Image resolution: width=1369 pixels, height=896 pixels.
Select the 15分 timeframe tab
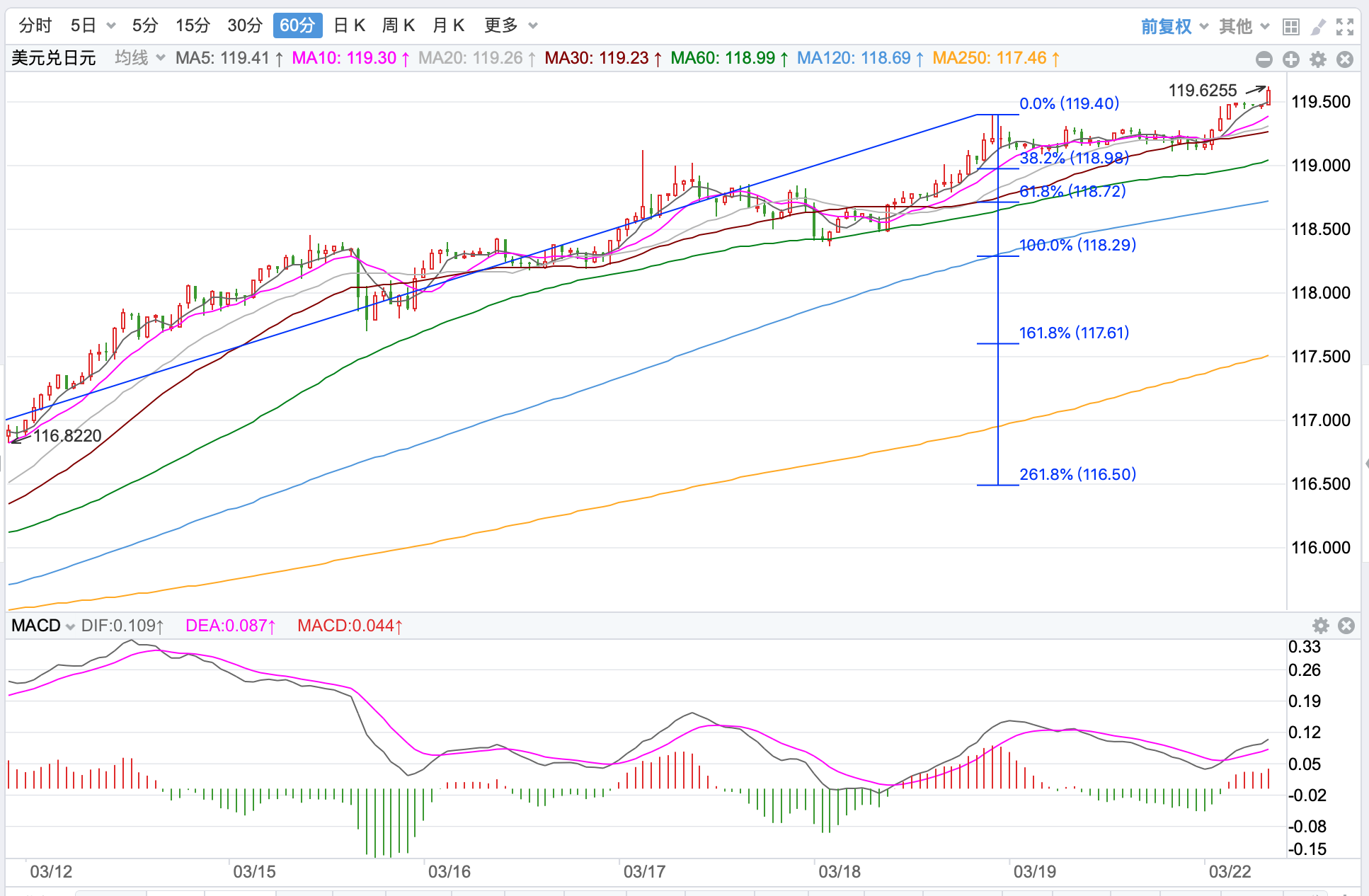point(193,25)
